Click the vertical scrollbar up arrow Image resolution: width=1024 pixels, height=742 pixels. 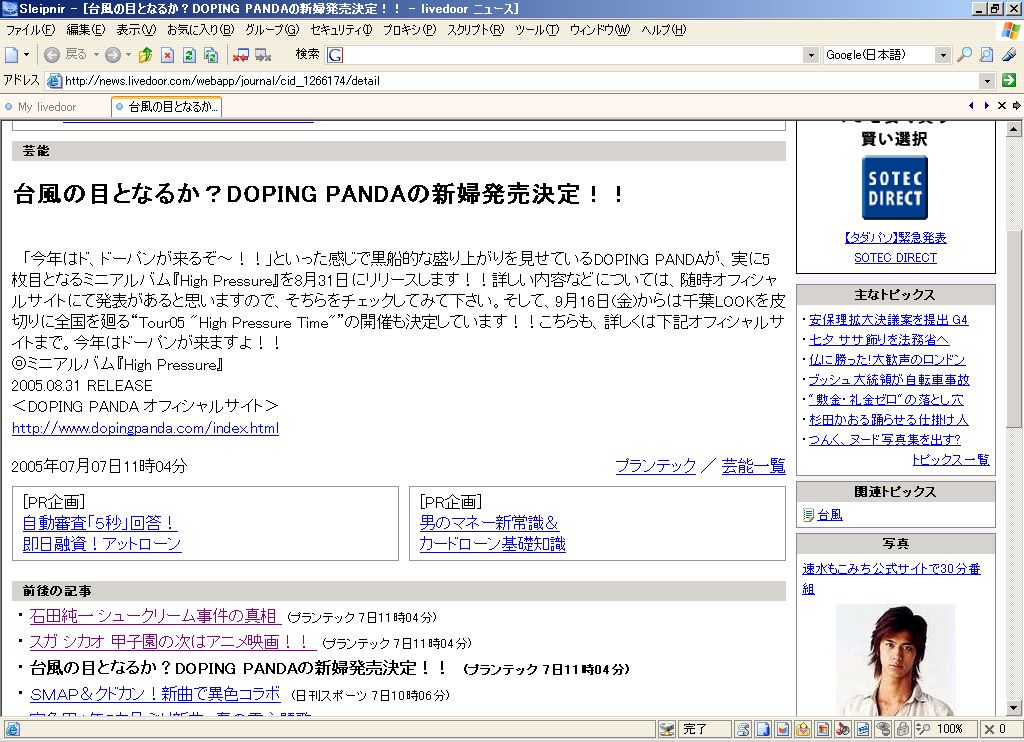click(1013, 129)
